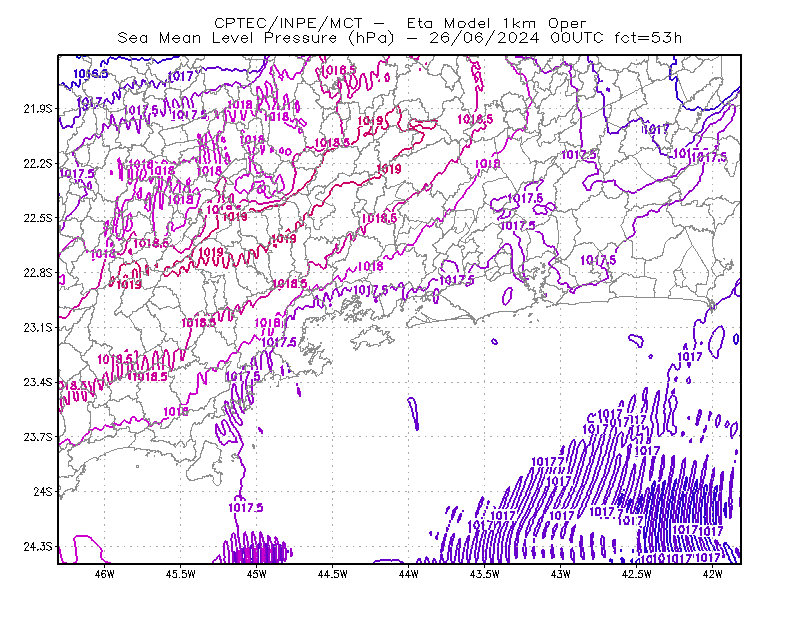Image resolution: width=800 pixels, height=618 pixels.
Task: Click the 42W longitude axis label
Action: coord(713,574)
